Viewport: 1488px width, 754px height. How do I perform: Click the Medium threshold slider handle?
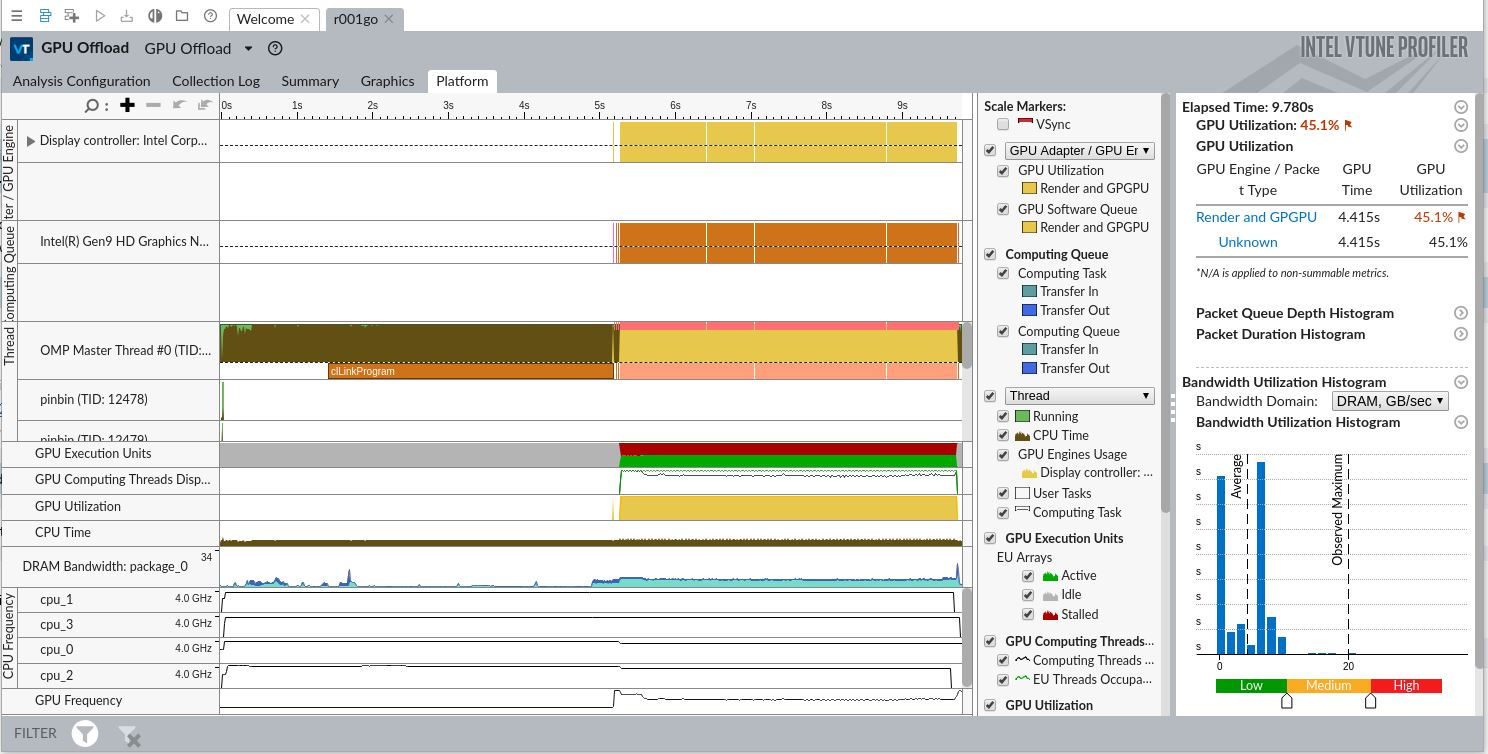pyautogui.click(x=1287, y=702)
